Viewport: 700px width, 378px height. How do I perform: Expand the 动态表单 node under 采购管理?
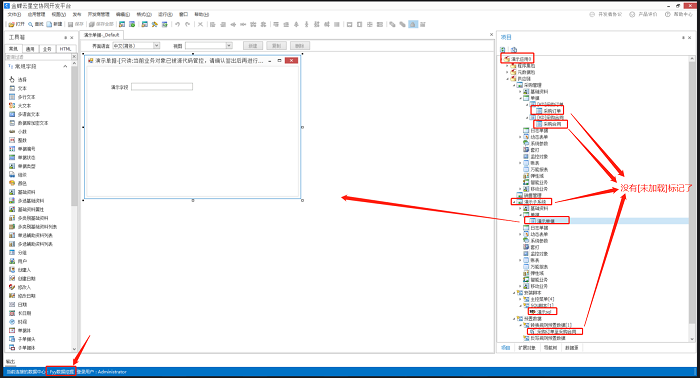point(520,137)
